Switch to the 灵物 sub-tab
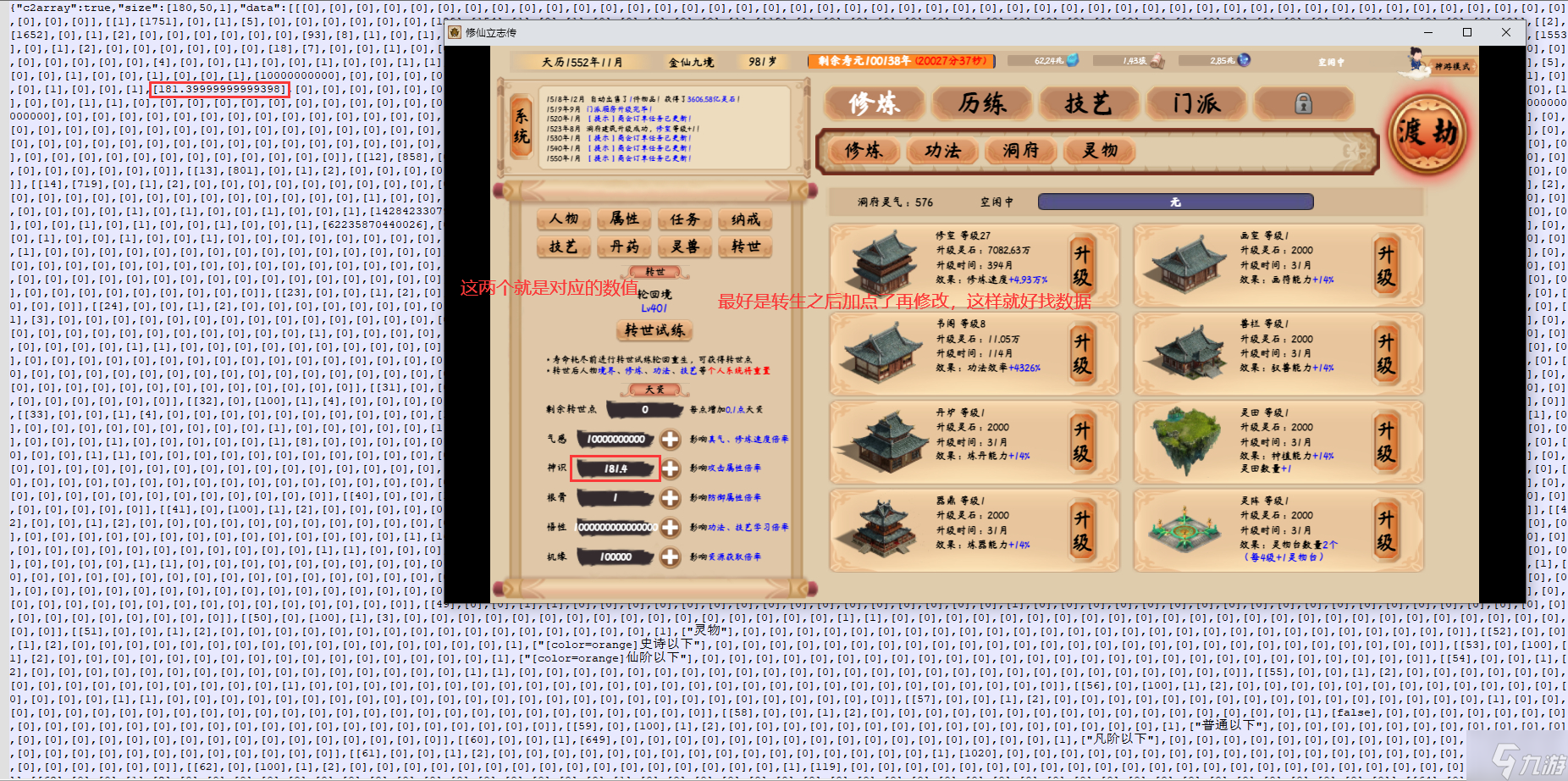This screenshot has width=1568, height=781. (1100, 151)
